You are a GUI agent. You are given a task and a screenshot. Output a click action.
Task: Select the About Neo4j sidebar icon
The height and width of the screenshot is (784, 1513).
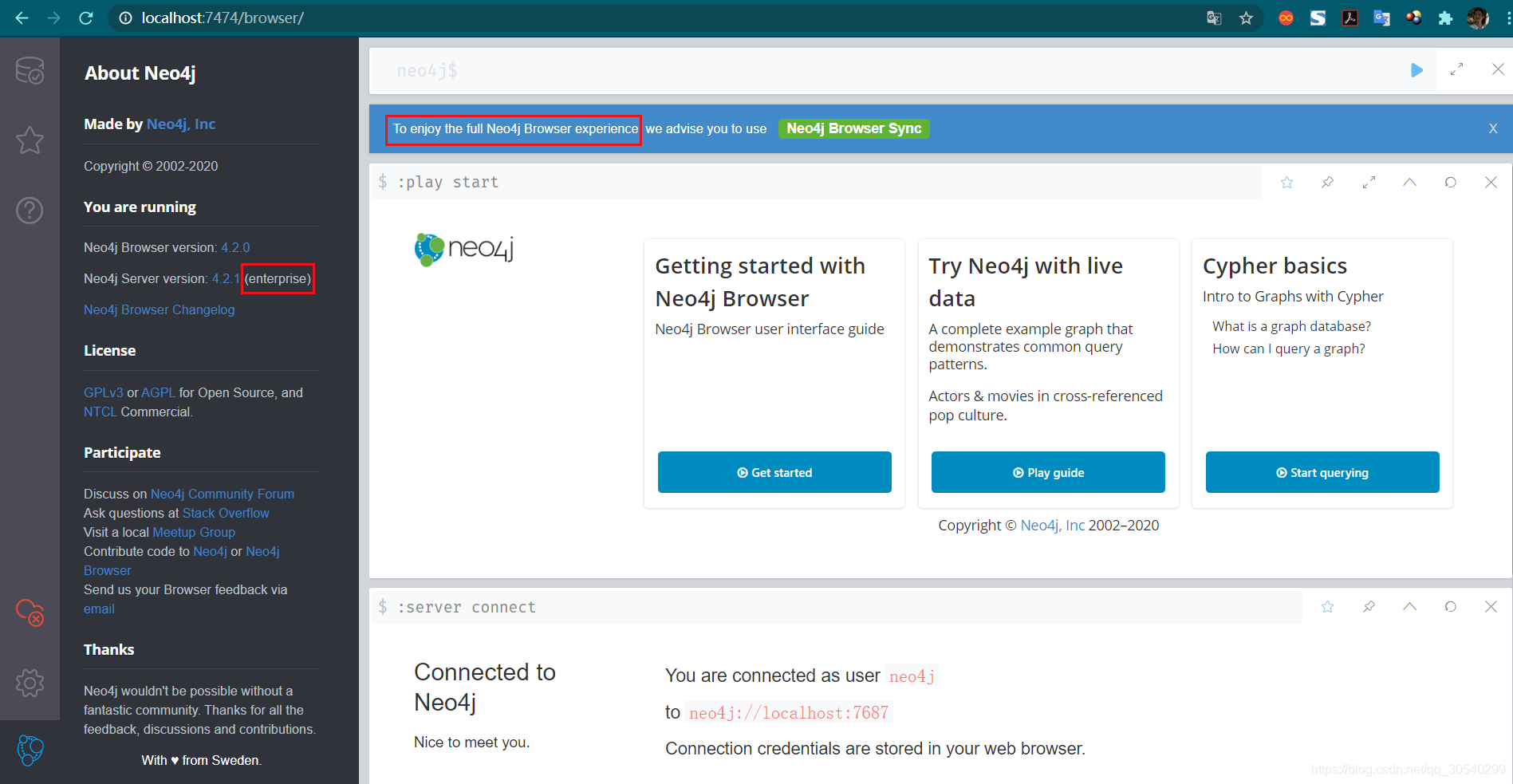(x=30, y=751)
